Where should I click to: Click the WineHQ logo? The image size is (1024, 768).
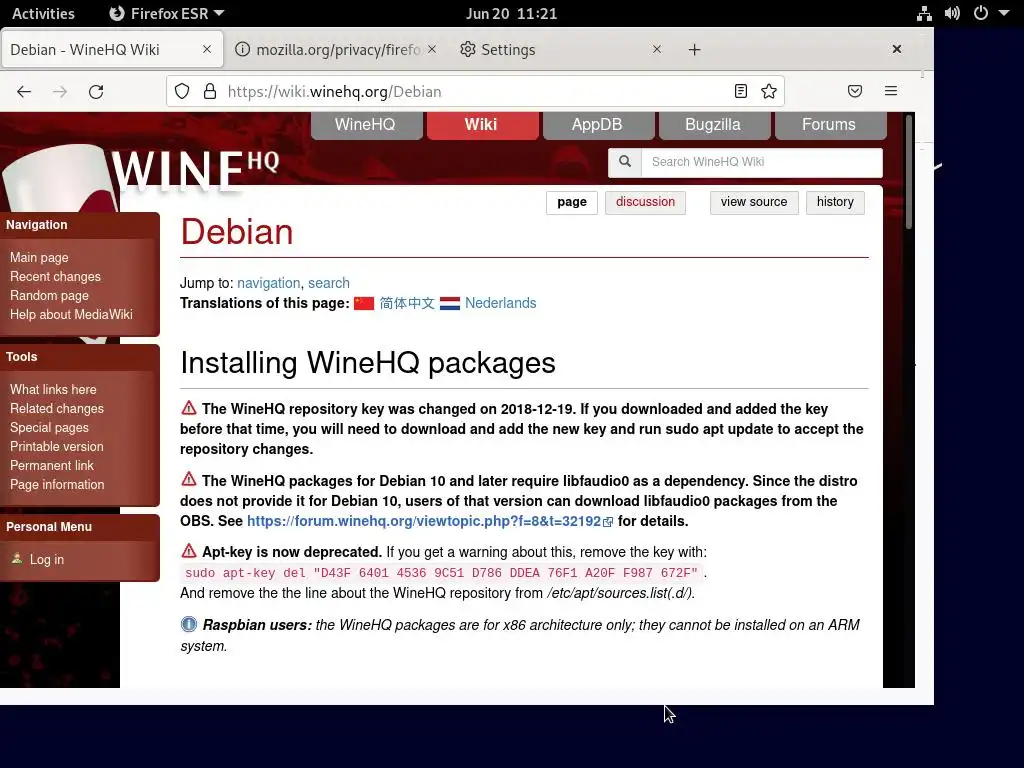tap(195, 171)
